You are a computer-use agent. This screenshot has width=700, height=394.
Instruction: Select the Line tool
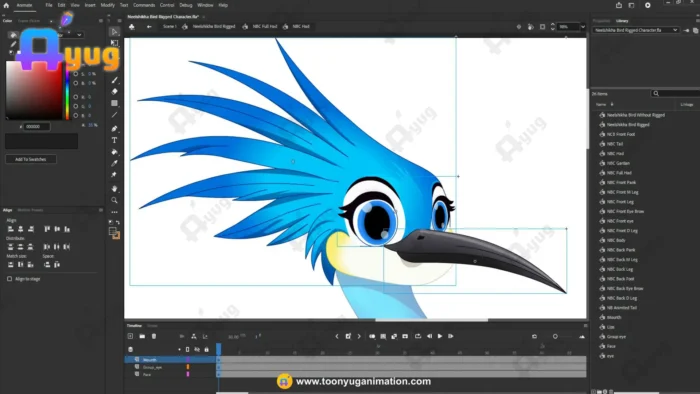coord(114,115)
